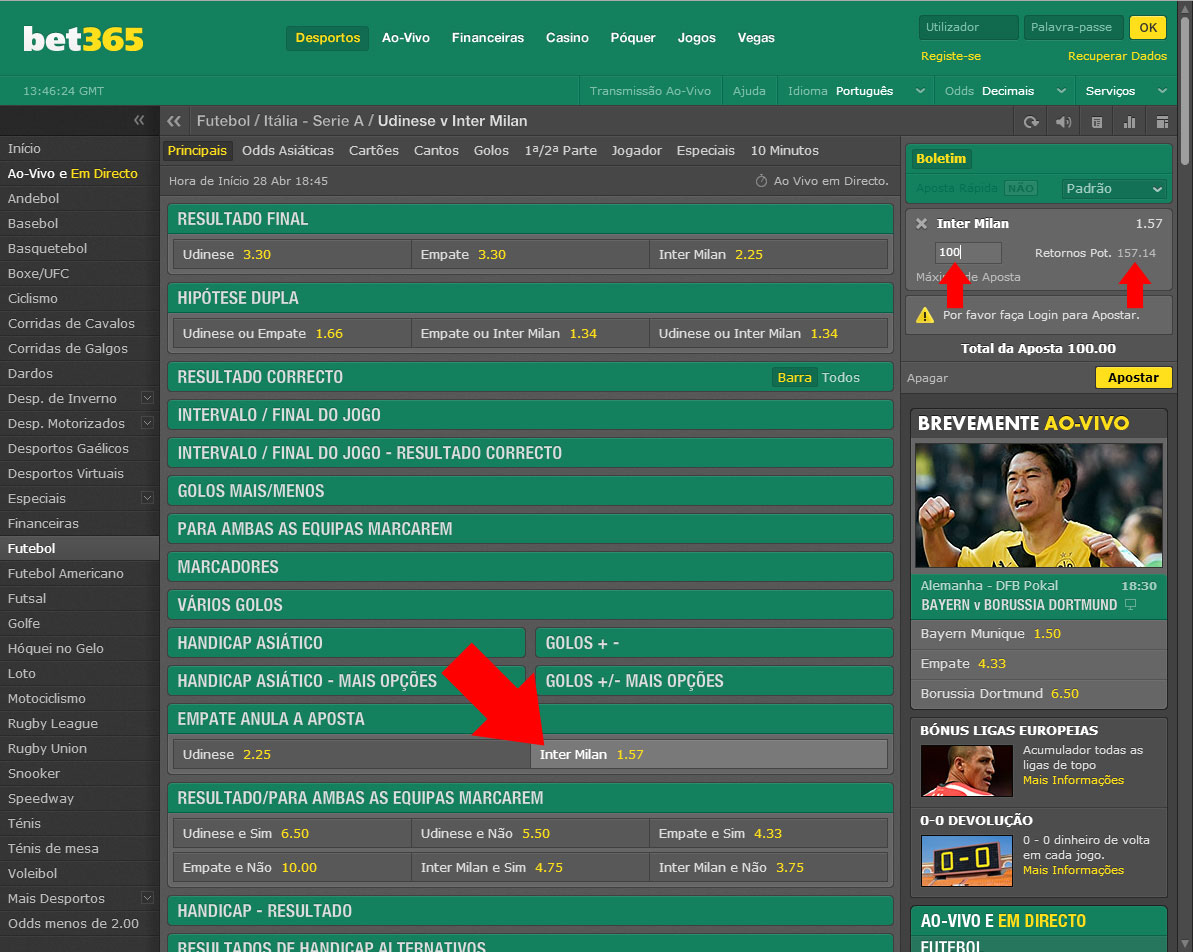The width and height of the screenshot is (1193, 952).
Task: Click the Registe-se link
Action: [950, 56]
